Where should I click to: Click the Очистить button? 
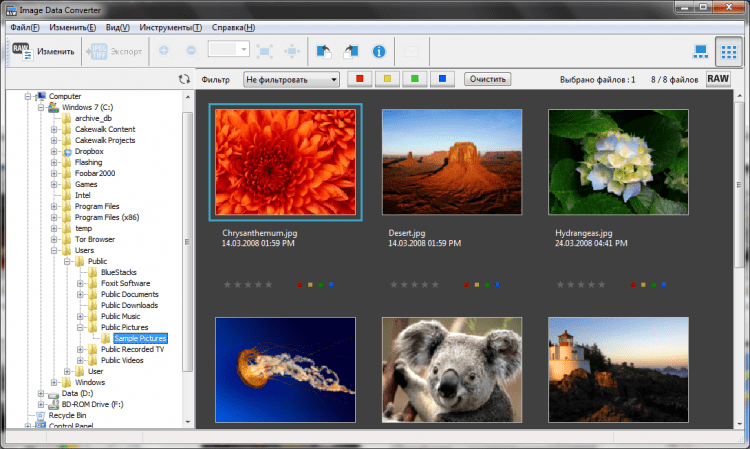tap(488, 79)
